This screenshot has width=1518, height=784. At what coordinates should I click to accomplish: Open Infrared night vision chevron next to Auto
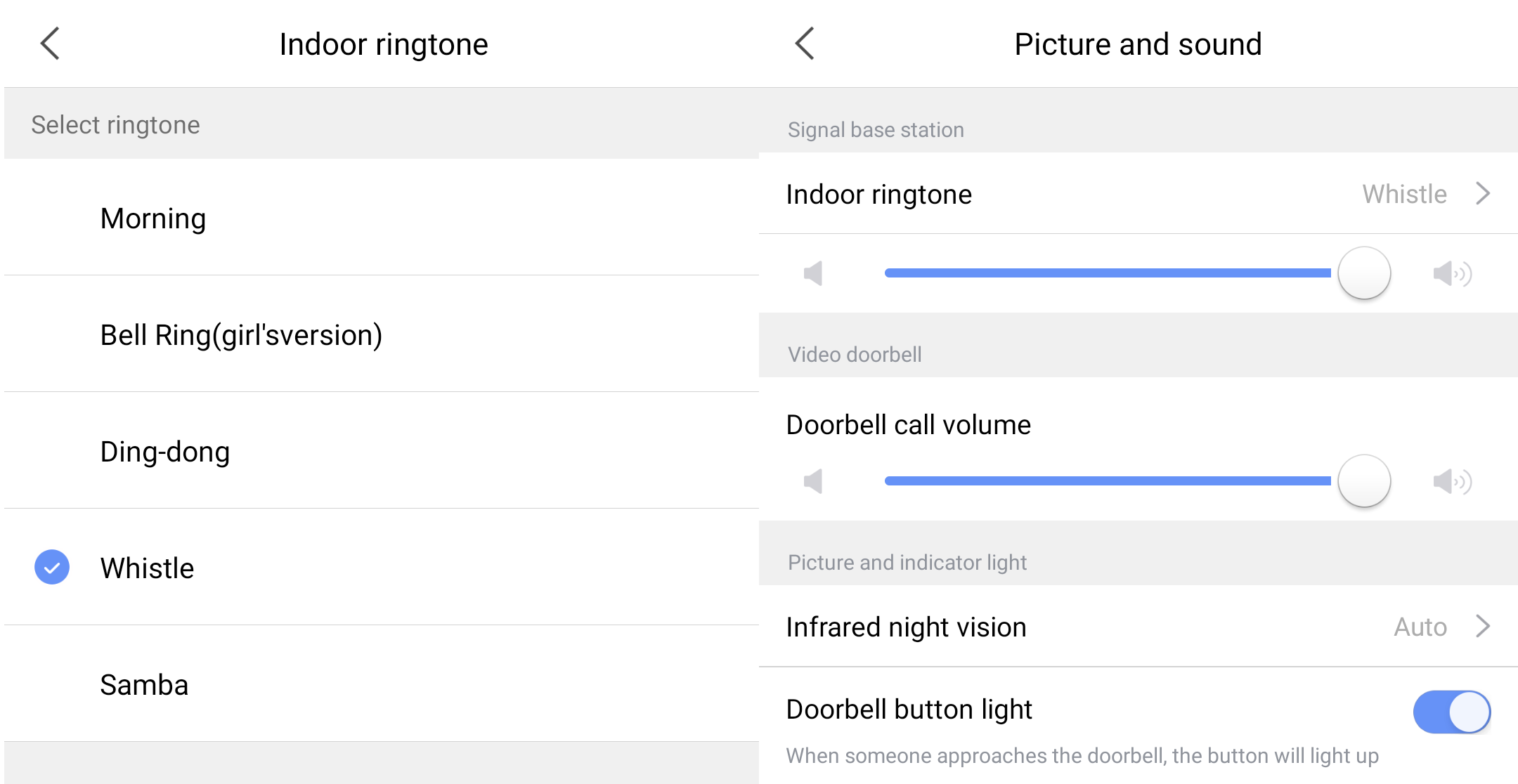pyautogui.click(x=1483, y=626)
